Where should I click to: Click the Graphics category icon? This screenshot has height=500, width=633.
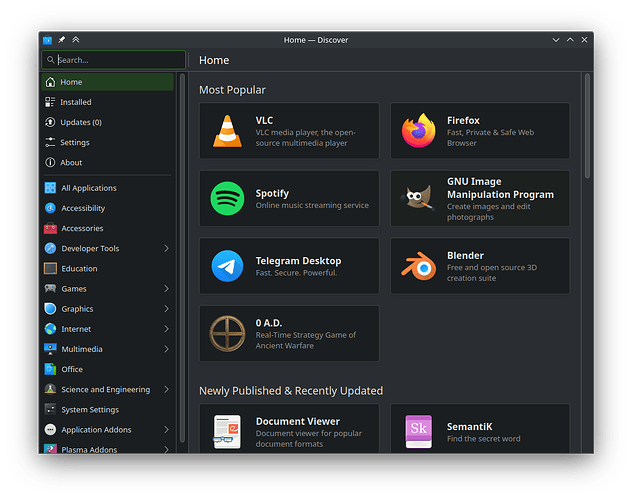[x=50, y=309]
